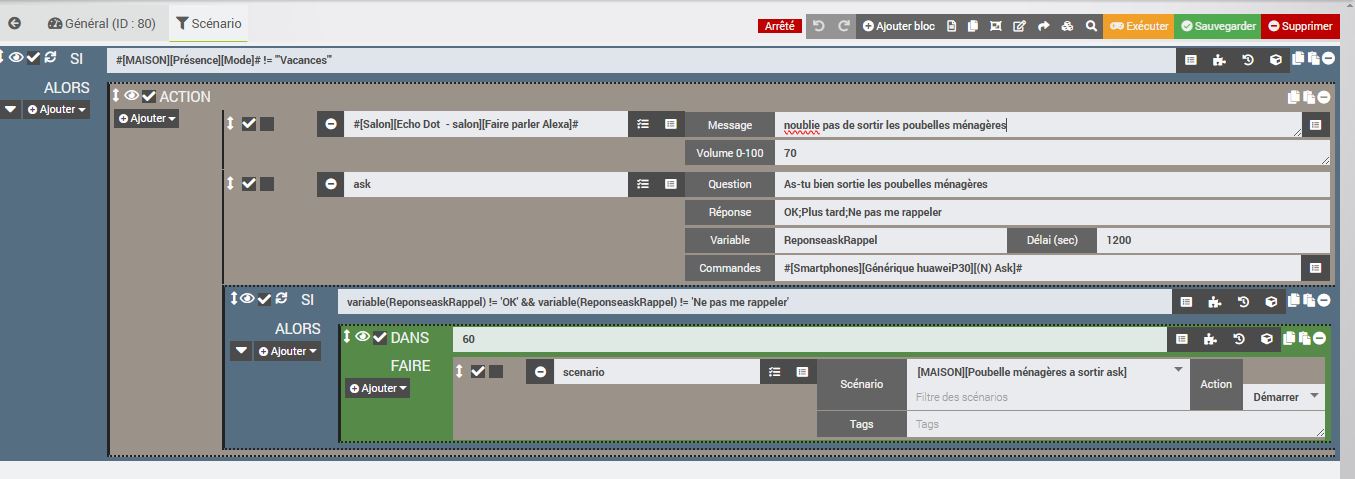Open the edit pencil icon in toolbar
This screenshot has height=479, width=1355.
tap(1019, 26)
